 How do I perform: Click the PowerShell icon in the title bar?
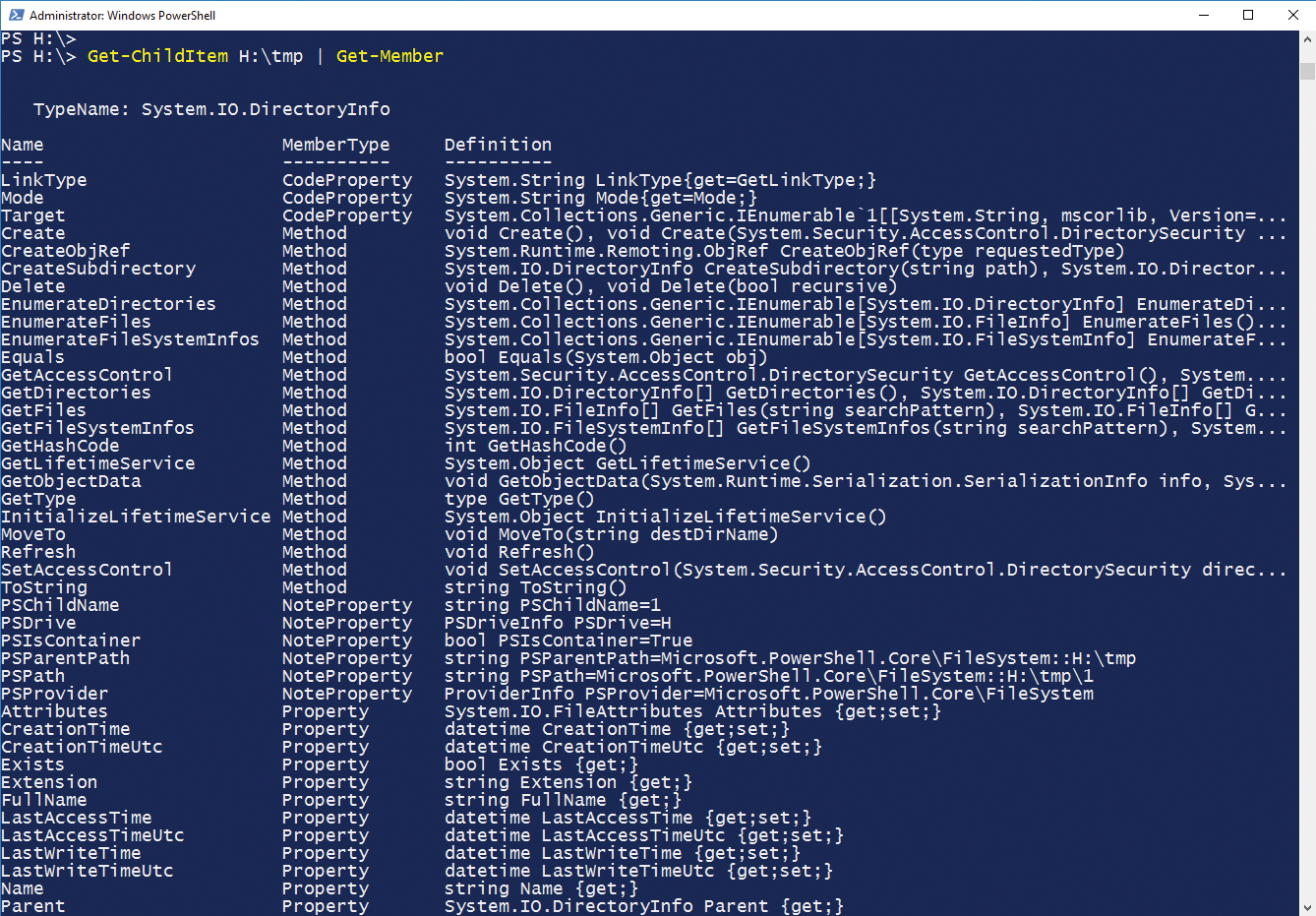point(16,15)
